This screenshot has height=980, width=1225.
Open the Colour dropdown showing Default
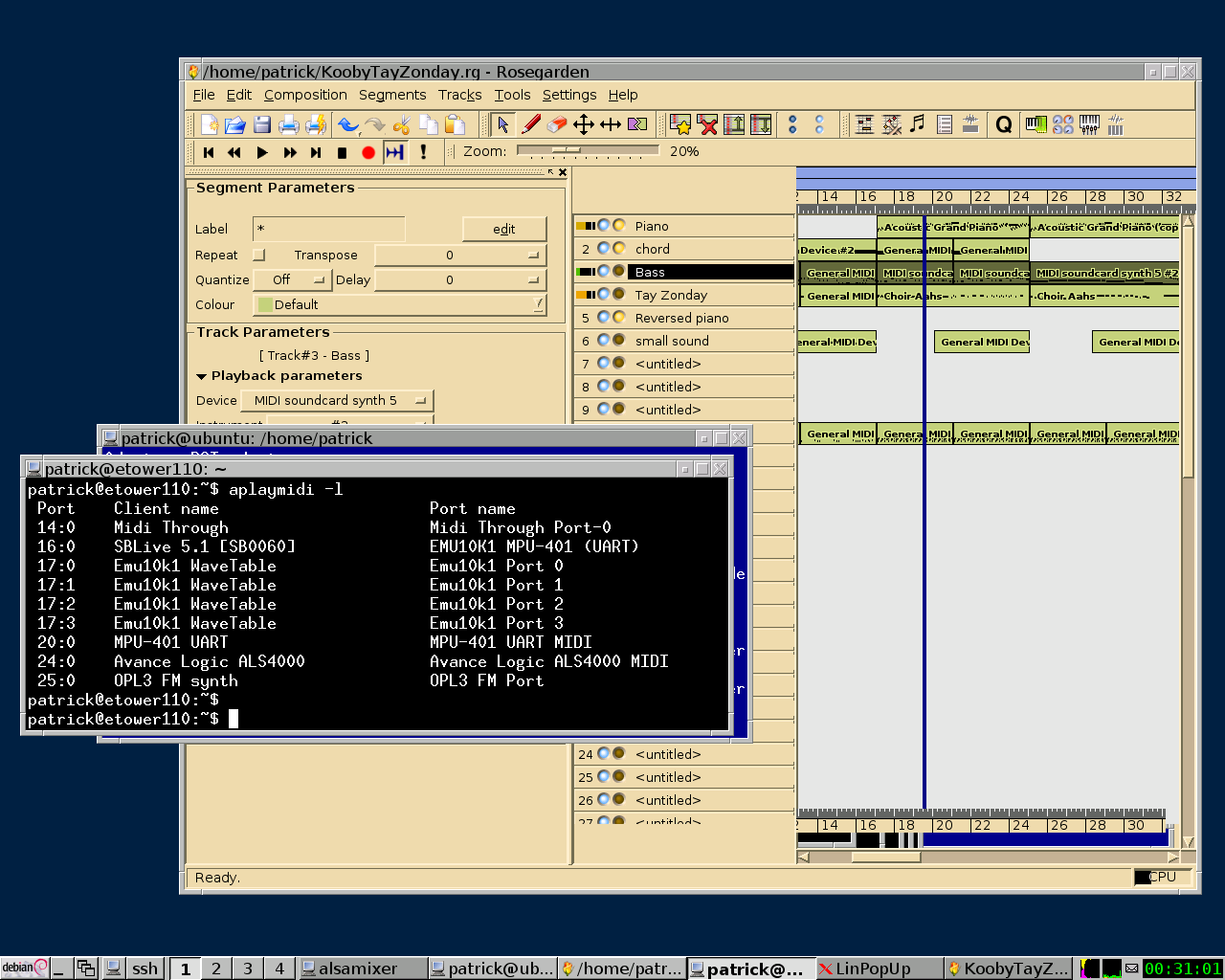tap(399, 304)
